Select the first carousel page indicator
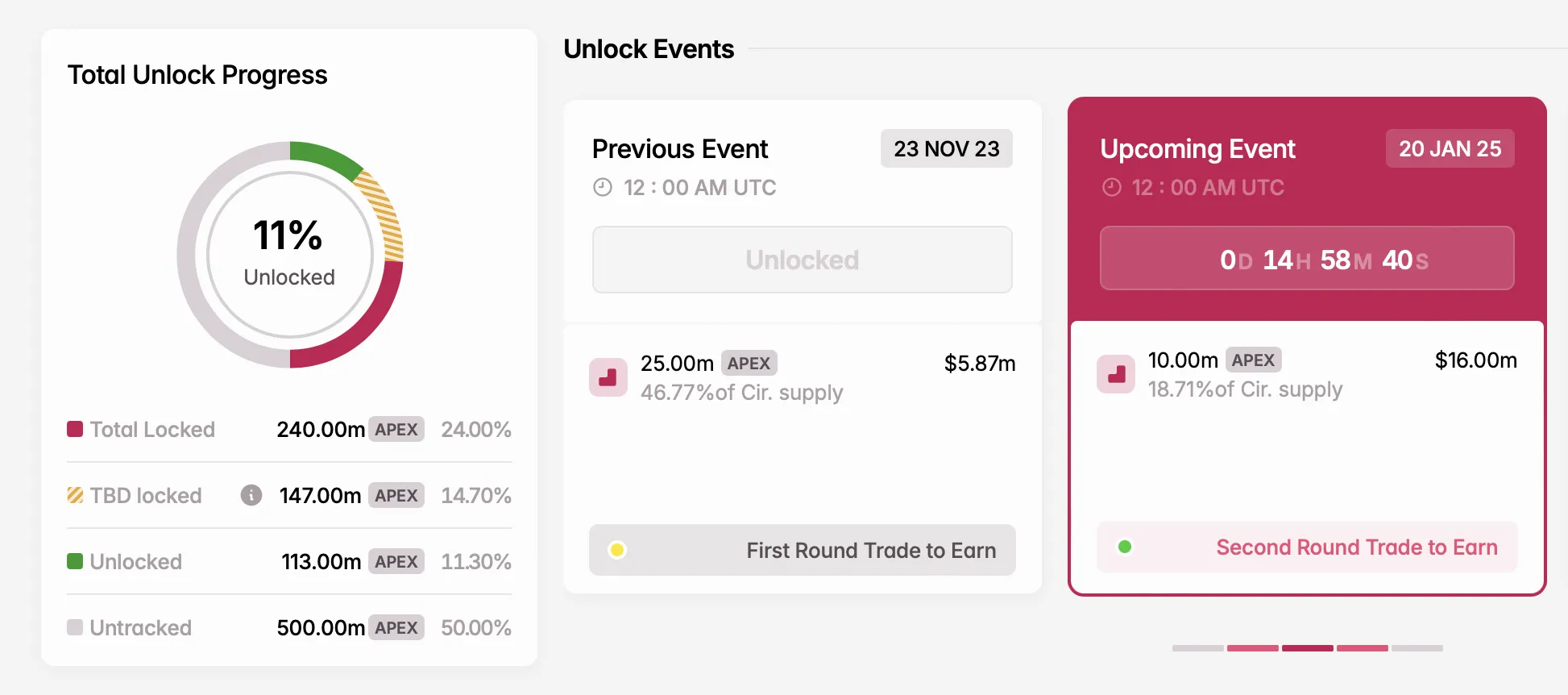1568x695 pixels. [1198, 647]
